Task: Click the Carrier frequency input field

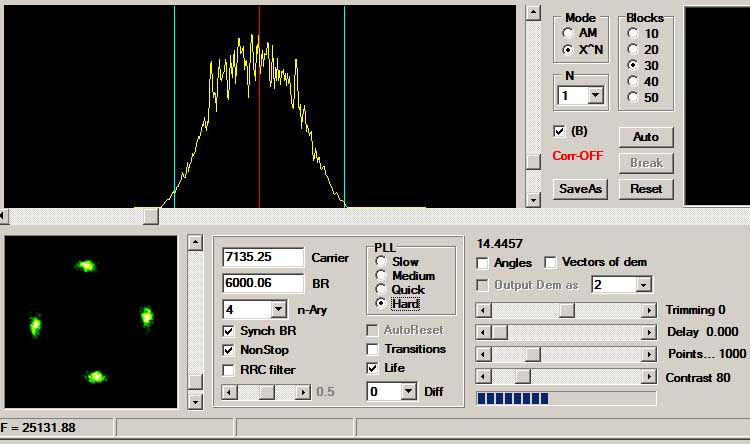Action: (x=262, y=258)
